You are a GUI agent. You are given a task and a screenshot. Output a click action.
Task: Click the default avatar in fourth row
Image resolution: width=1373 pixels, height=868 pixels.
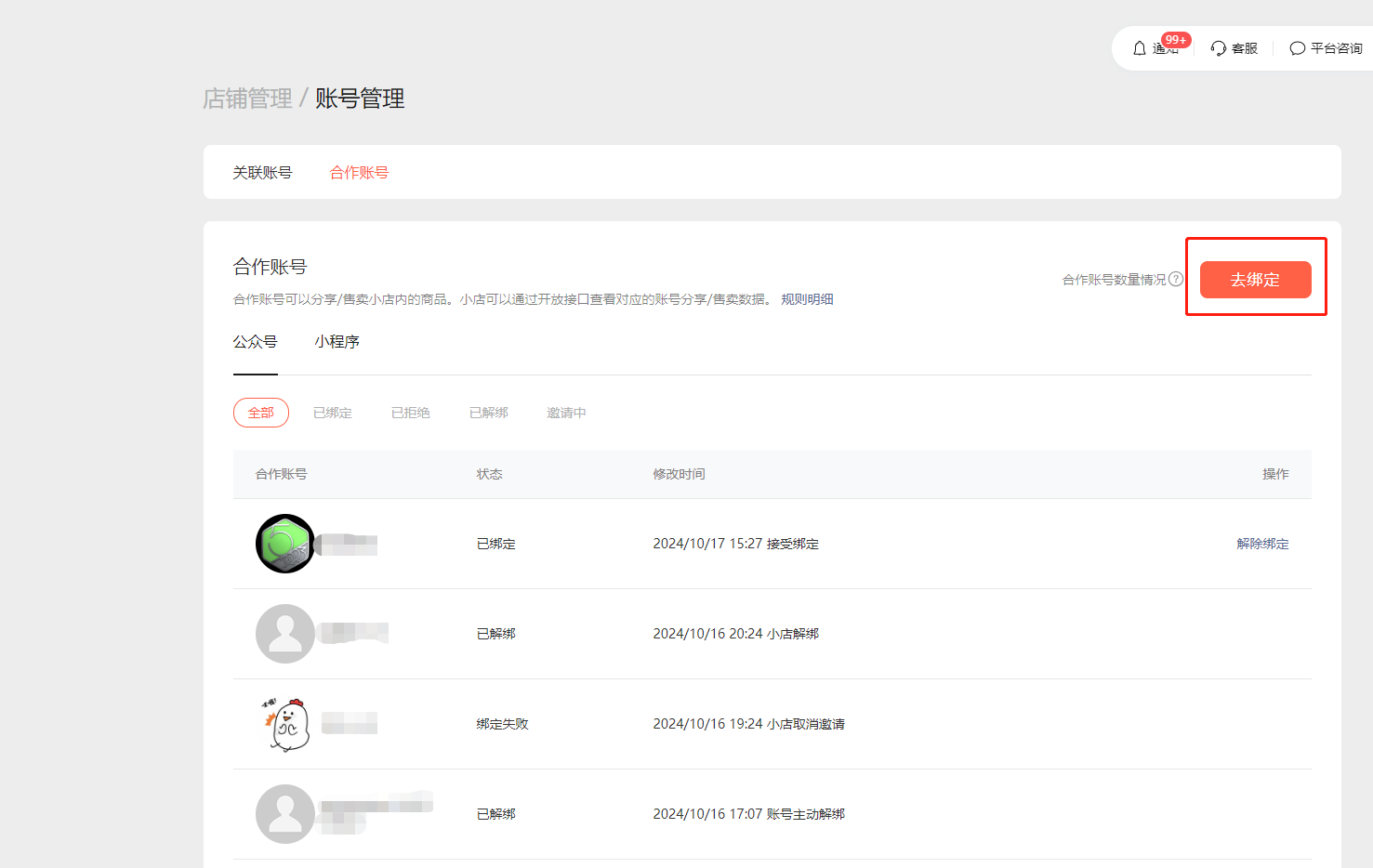point(284,814)
